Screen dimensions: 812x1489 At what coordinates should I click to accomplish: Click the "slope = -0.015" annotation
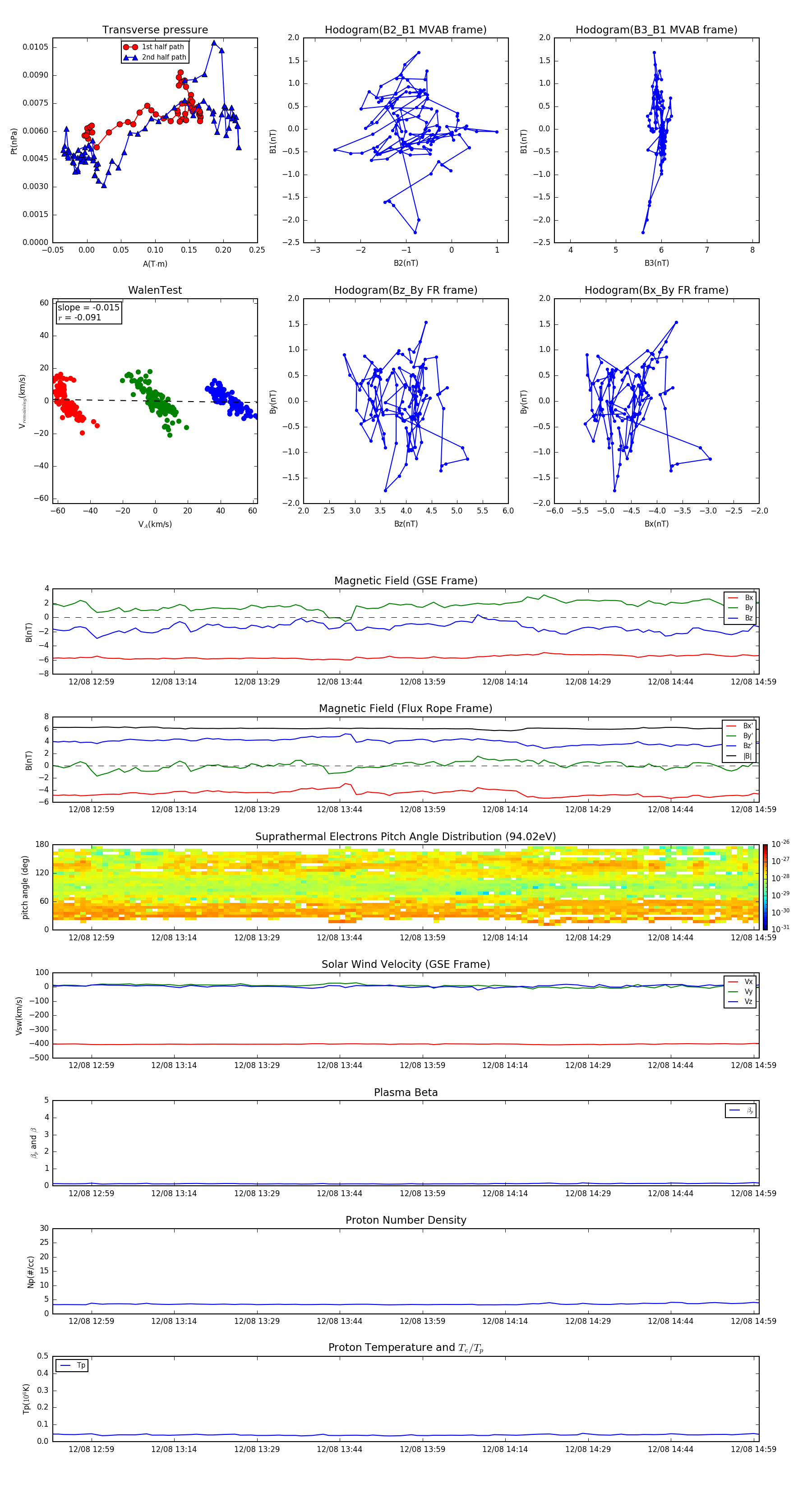click(x=88, y=308)
